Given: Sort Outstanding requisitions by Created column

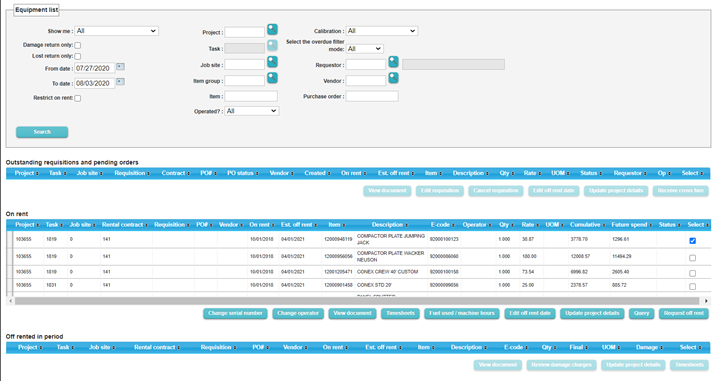Looking at the screenshot, I should point(317,174).
